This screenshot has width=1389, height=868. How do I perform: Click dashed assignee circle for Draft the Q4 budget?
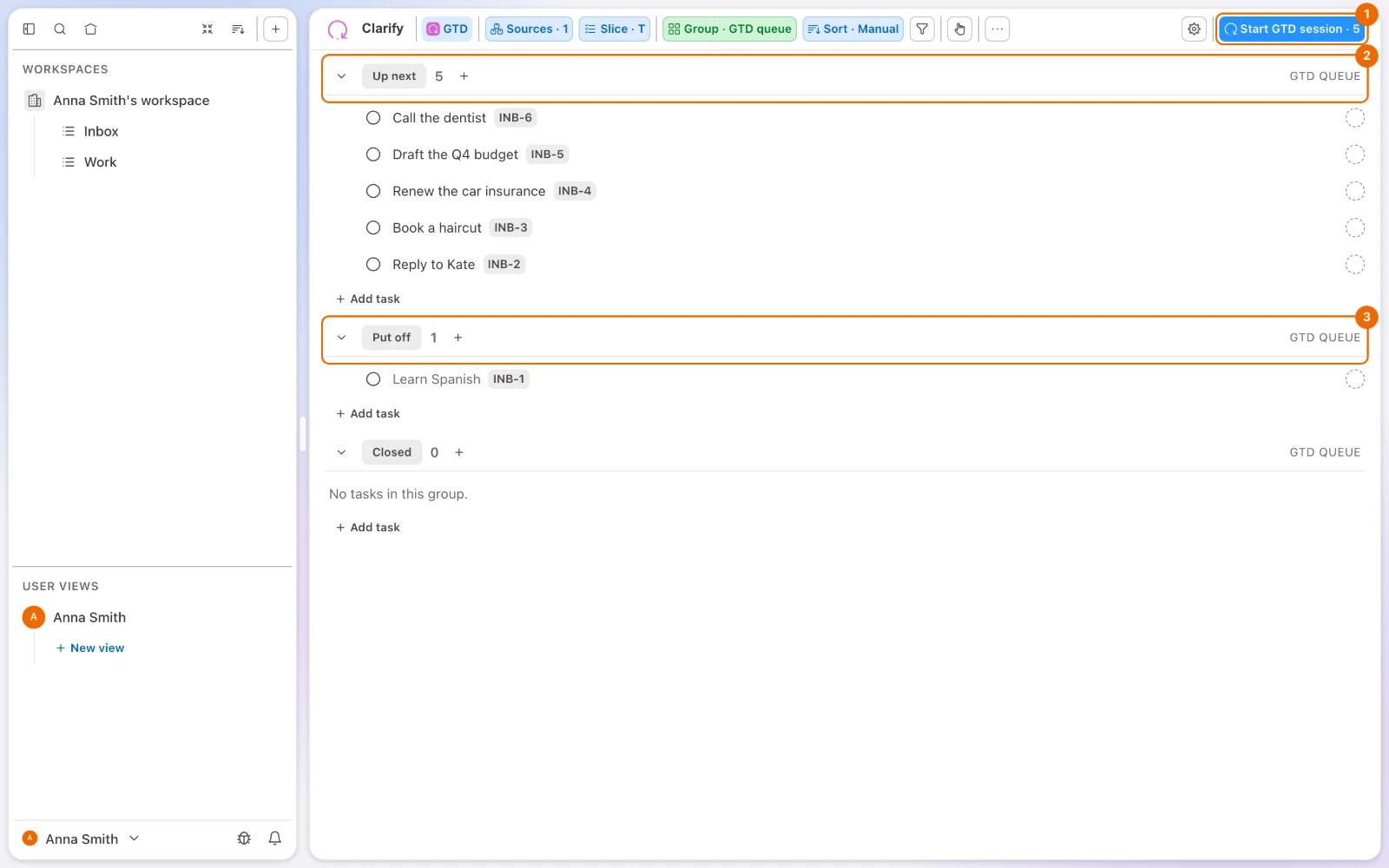click(x=1354, y=155)
